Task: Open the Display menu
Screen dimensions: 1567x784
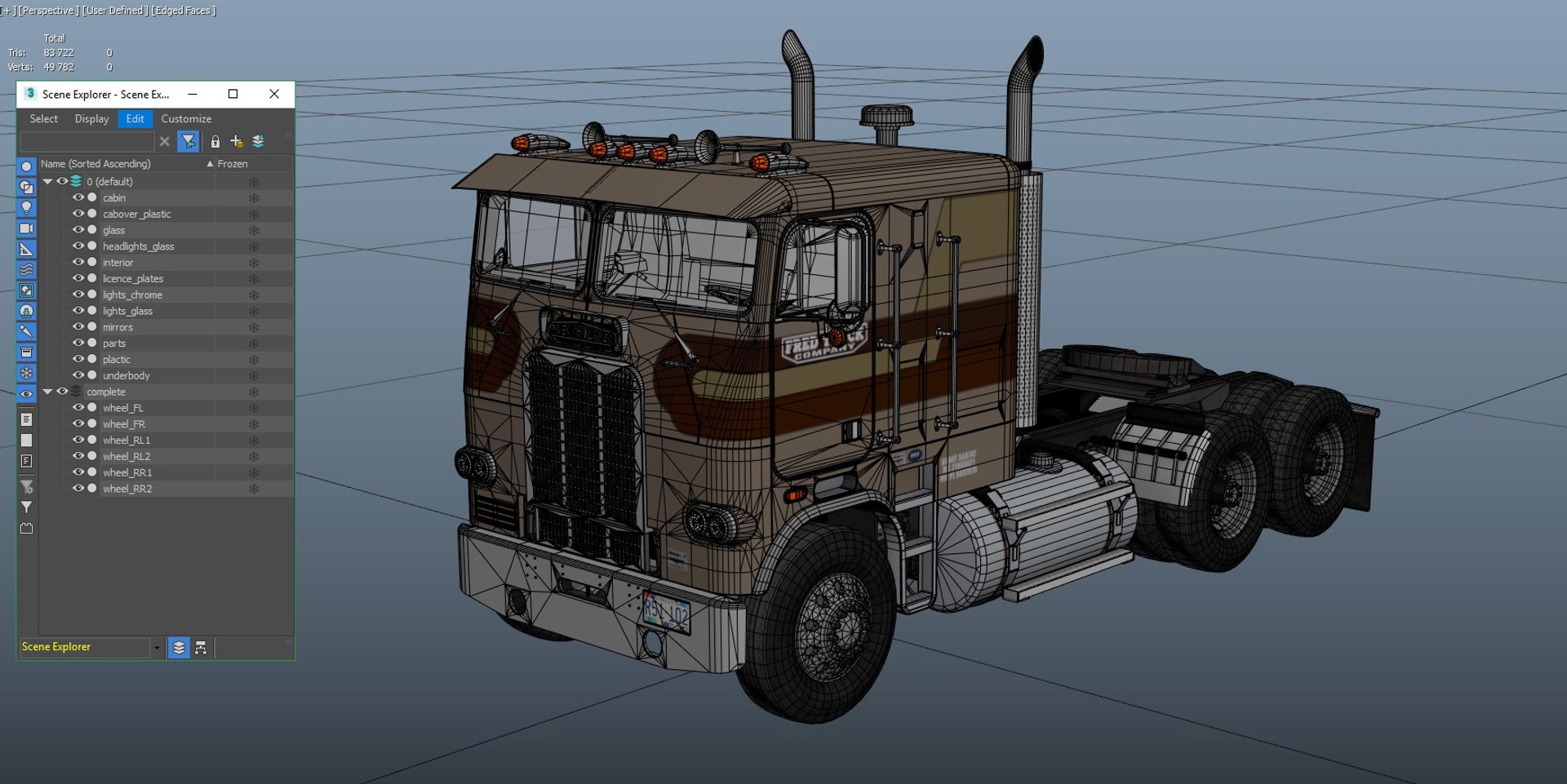Action: point(92,119)
